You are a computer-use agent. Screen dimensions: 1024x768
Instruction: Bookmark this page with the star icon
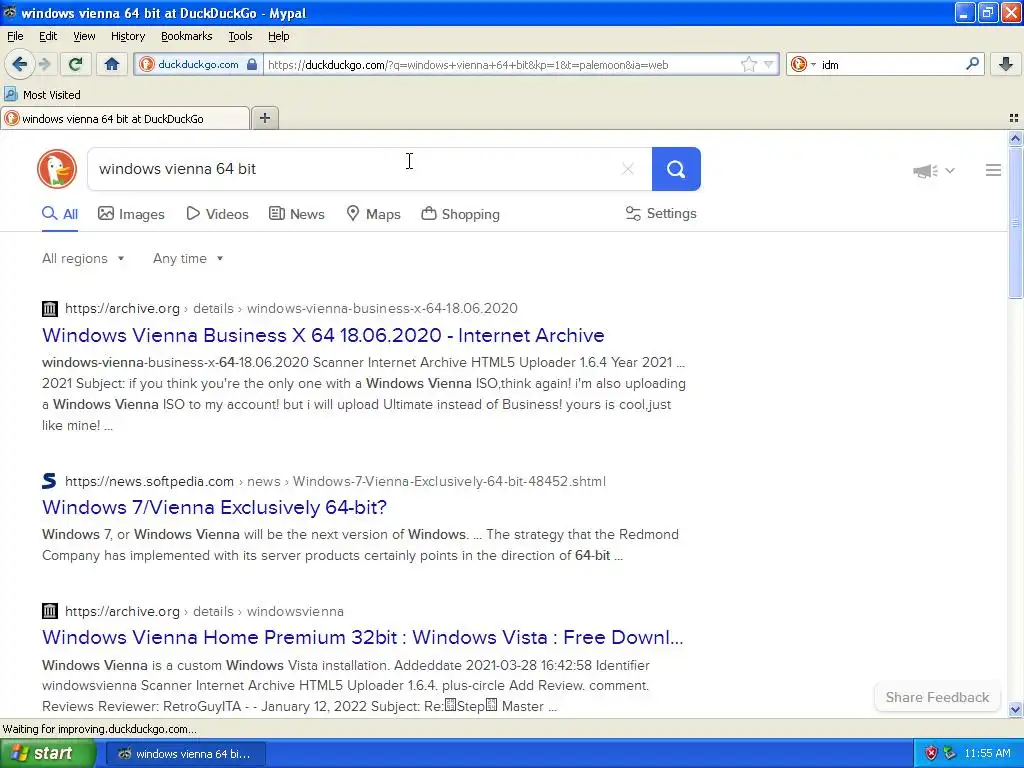748,64
